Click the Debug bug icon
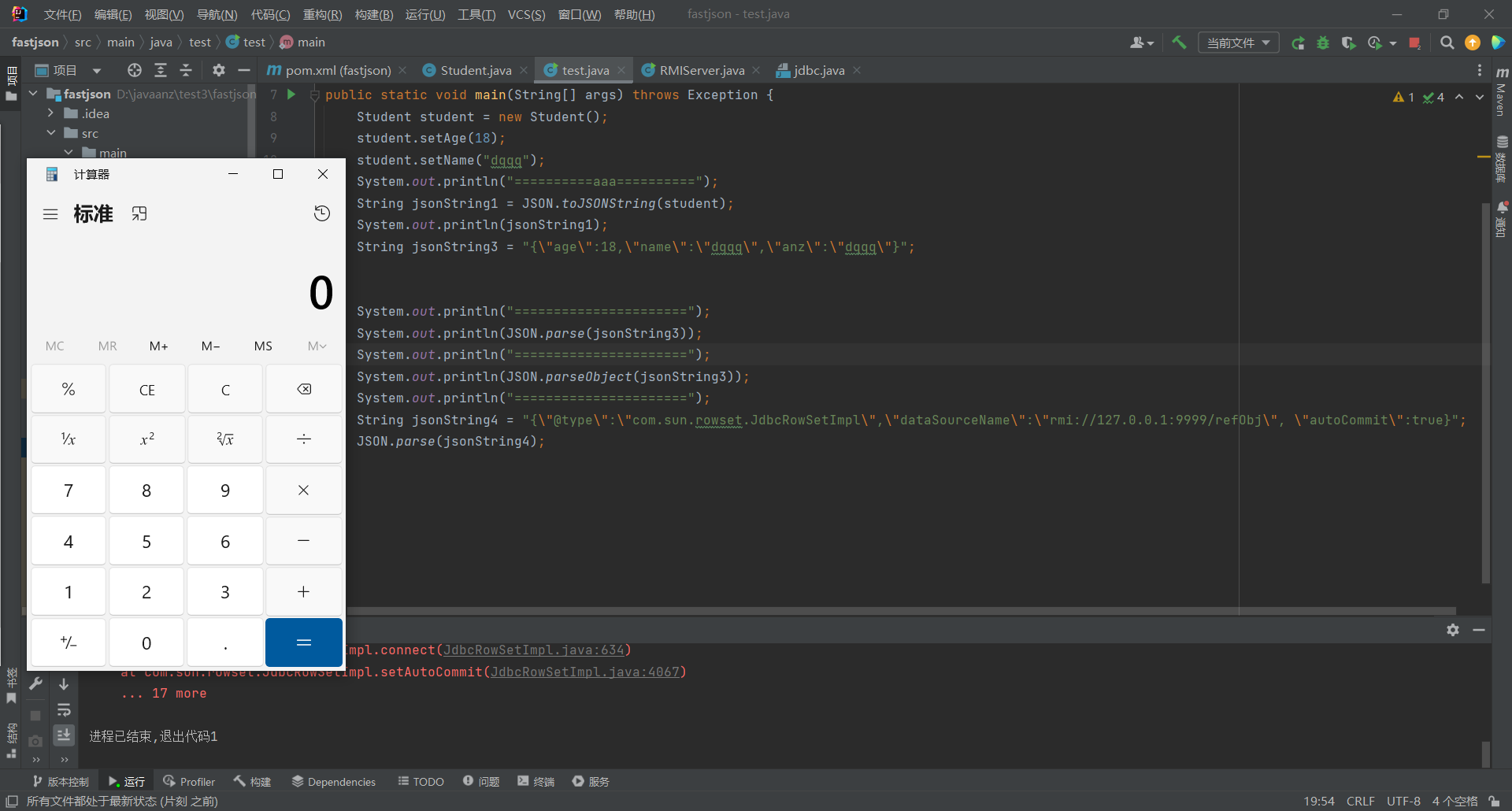 pos(1323,43)
